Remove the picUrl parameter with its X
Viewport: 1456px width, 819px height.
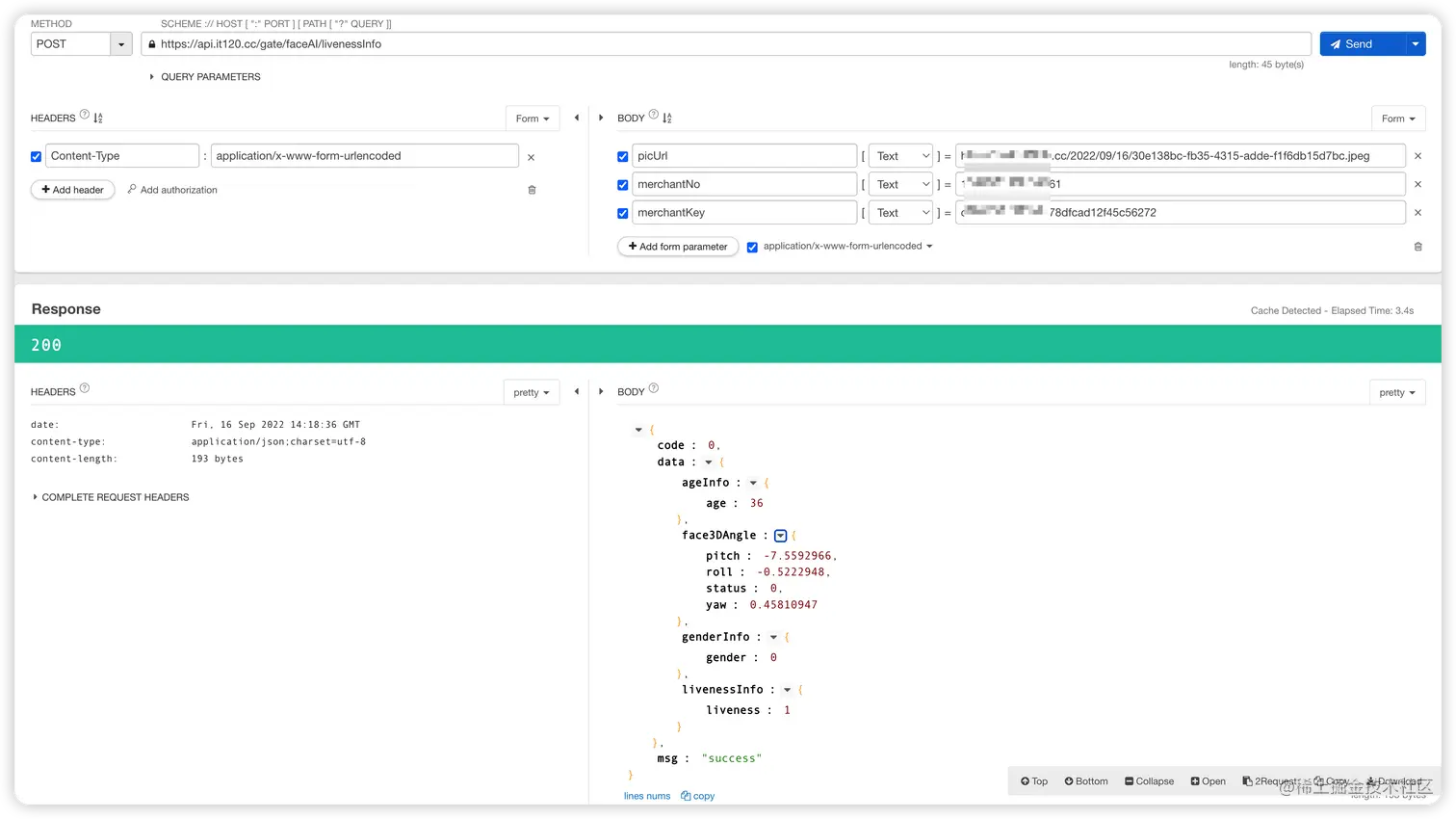pyautogui.click(x=1417, y=156)
